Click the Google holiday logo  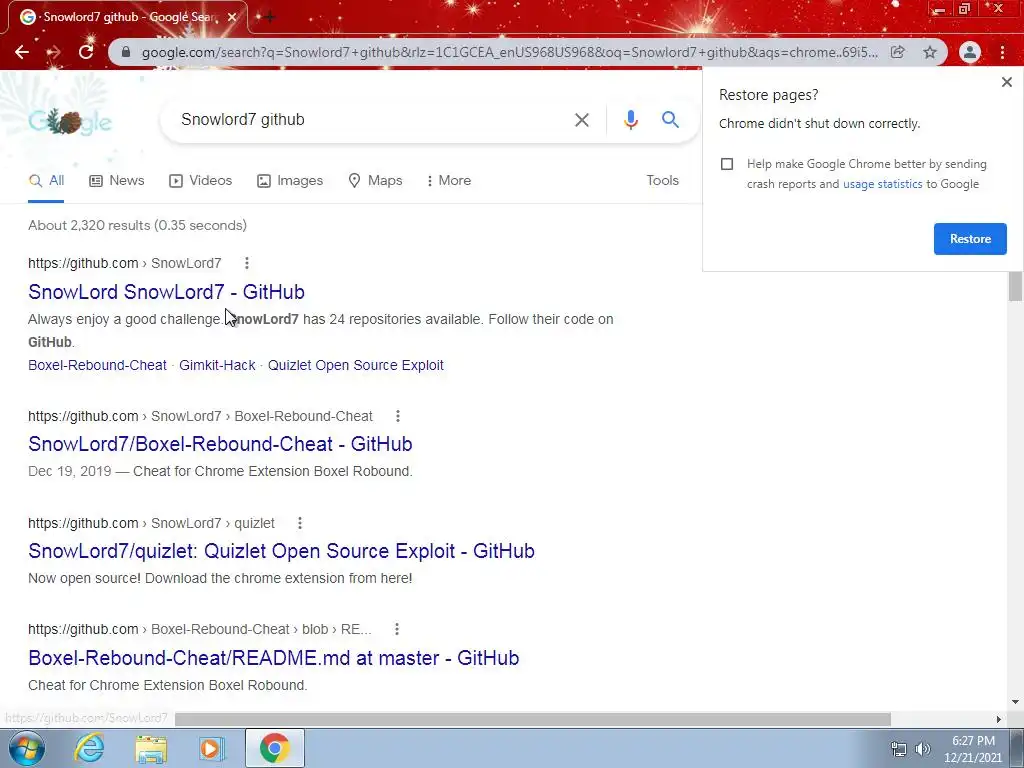(x=70, y=121)
